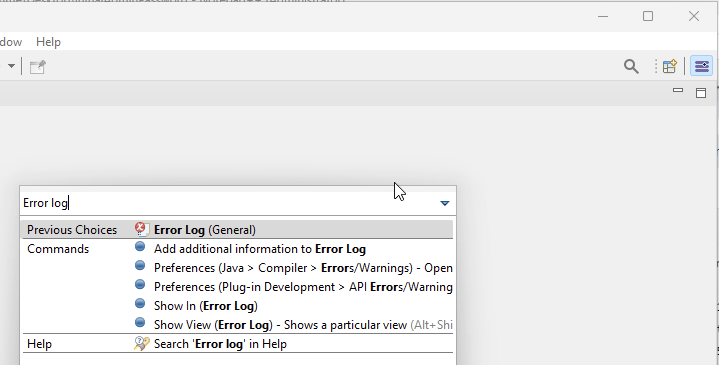The height and width of the screenshot is (365, 719).
Task: Click the new editor toolbar icon with pencil
Action: 38,66
